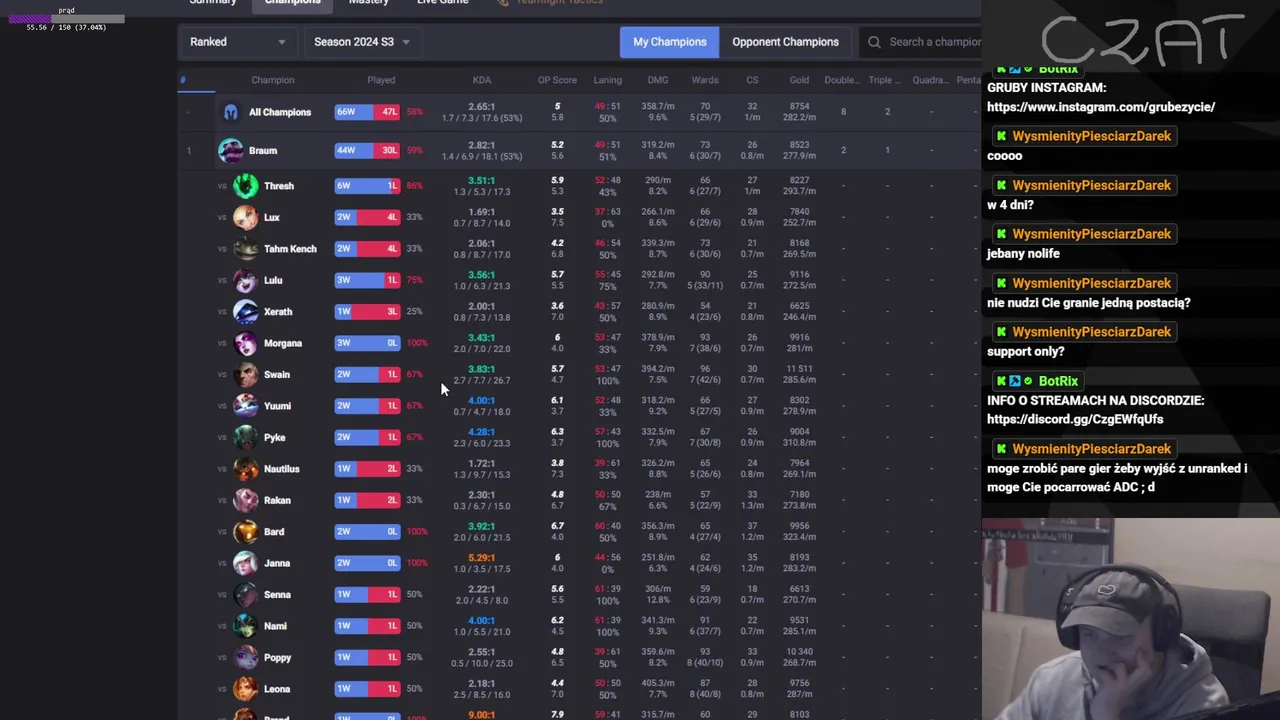1280x720 pixels.
Task: Select the Swain champion icon
Action: (x=245, y=374)
